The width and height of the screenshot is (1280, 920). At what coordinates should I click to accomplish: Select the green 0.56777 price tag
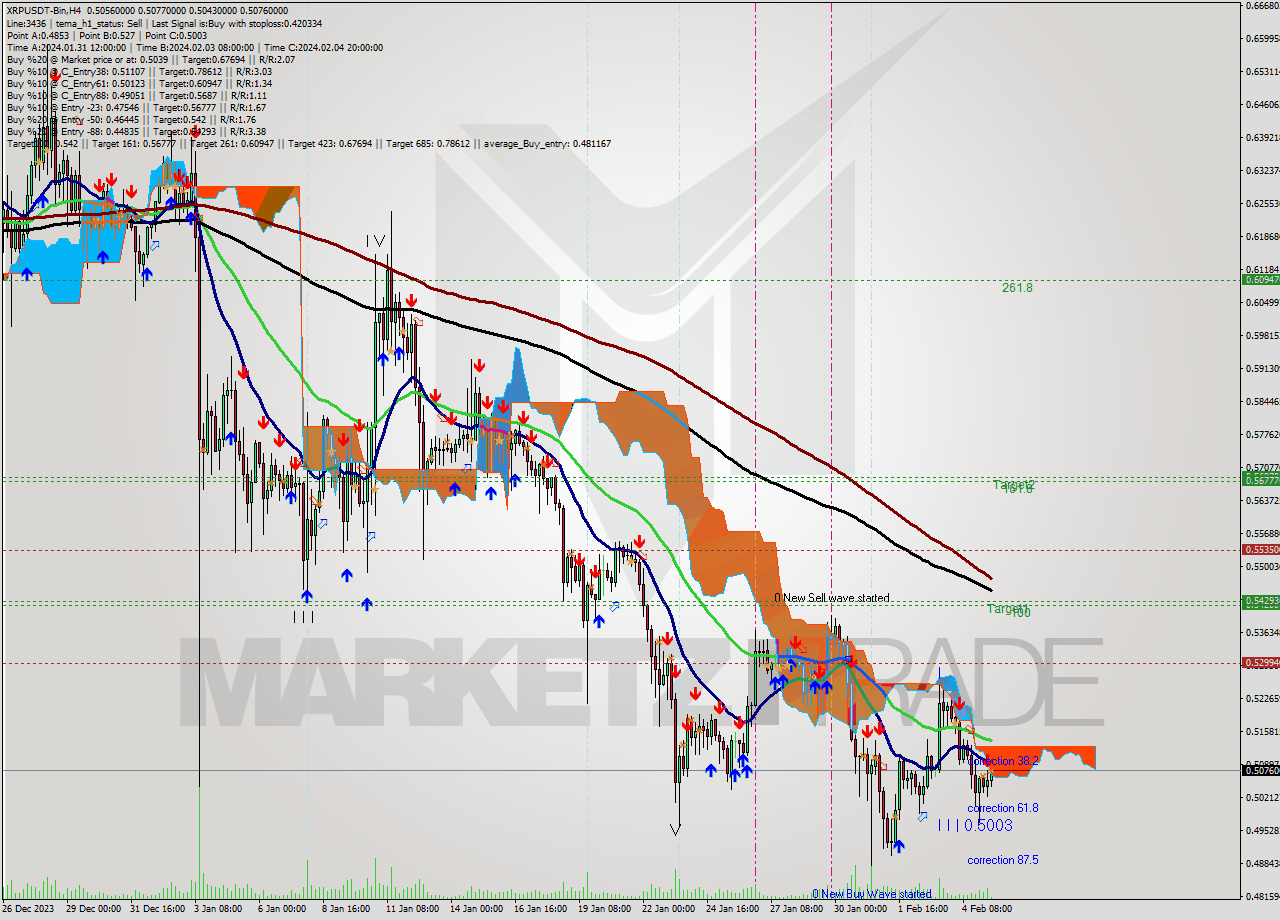click(1260, 479)
